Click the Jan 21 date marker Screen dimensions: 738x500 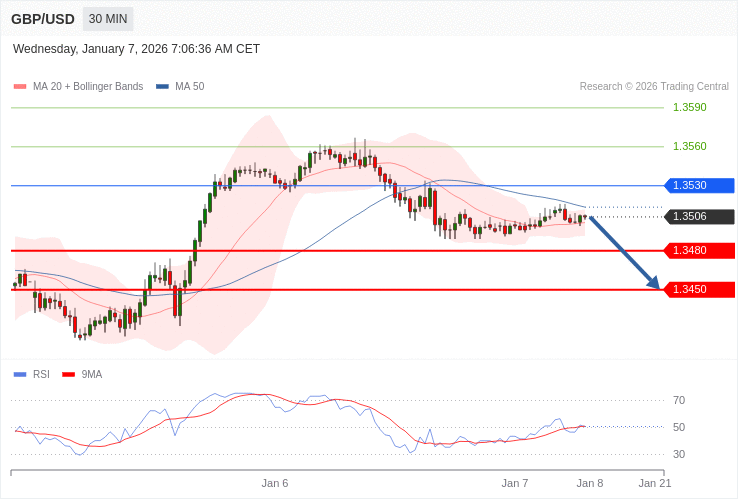(x=655, y=483)
